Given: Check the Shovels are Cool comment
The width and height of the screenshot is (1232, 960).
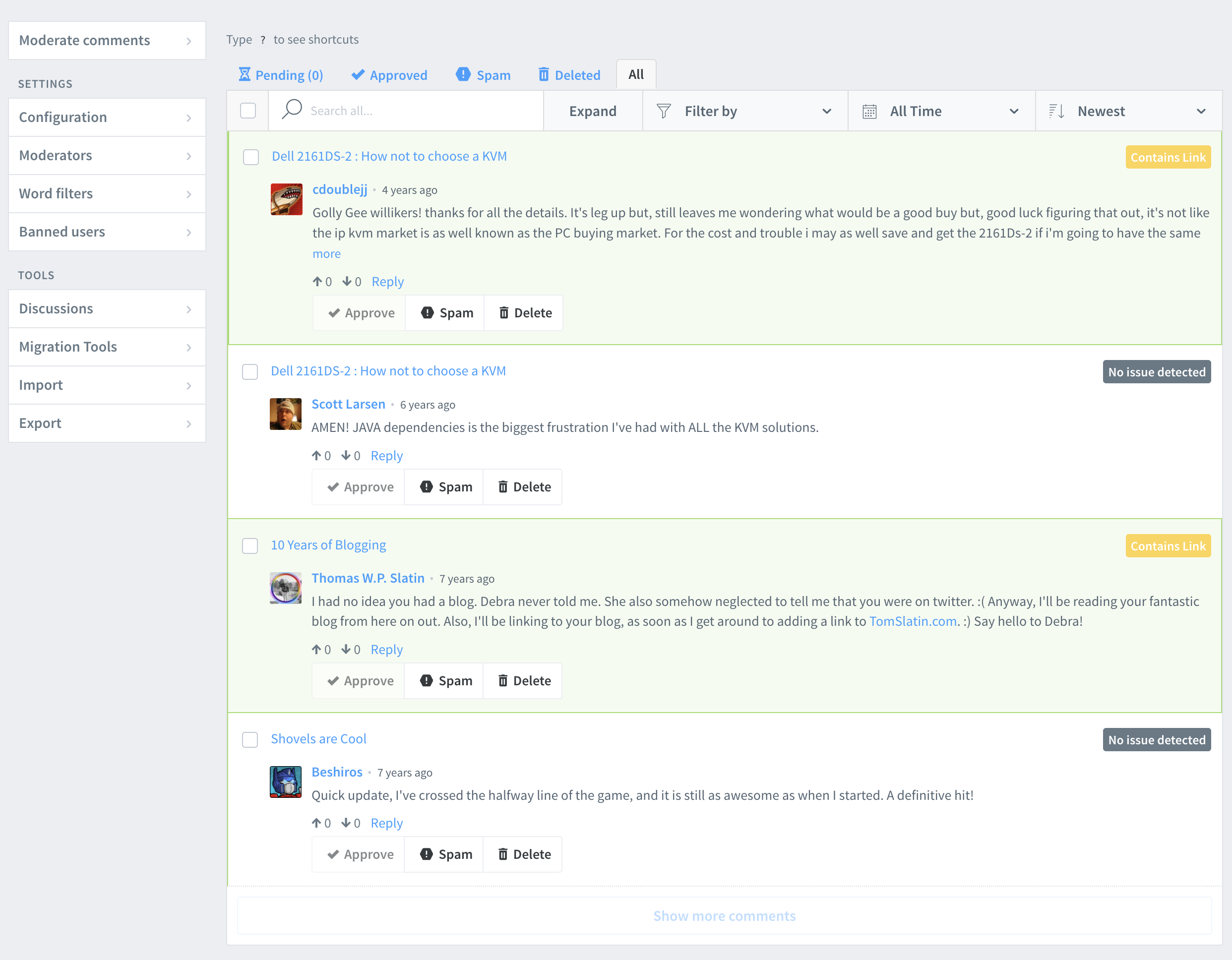Looking at the screenshot, I should [250, 739].
